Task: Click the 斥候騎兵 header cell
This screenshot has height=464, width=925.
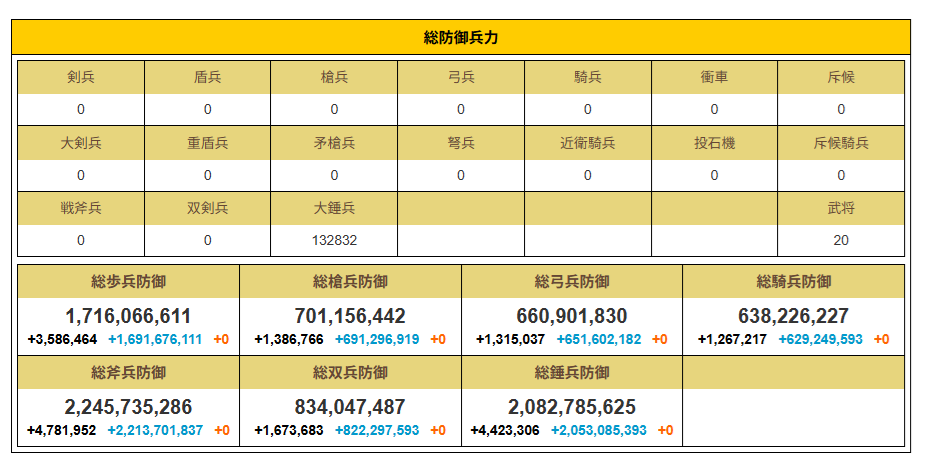Action: 841,143
